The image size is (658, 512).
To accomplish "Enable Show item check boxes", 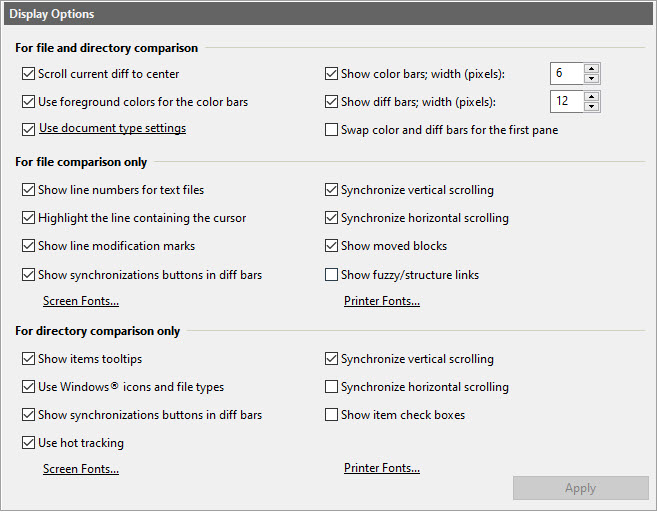I will click(x=332, y=415).
